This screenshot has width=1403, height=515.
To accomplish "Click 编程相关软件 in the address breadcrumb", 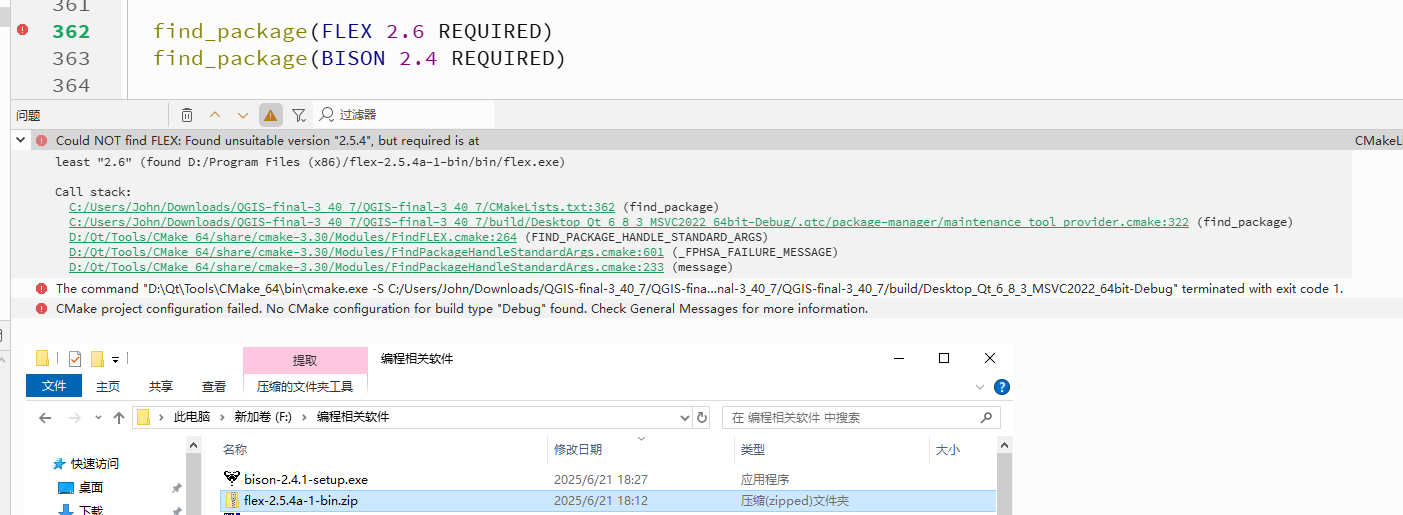I will pos(353,417).
